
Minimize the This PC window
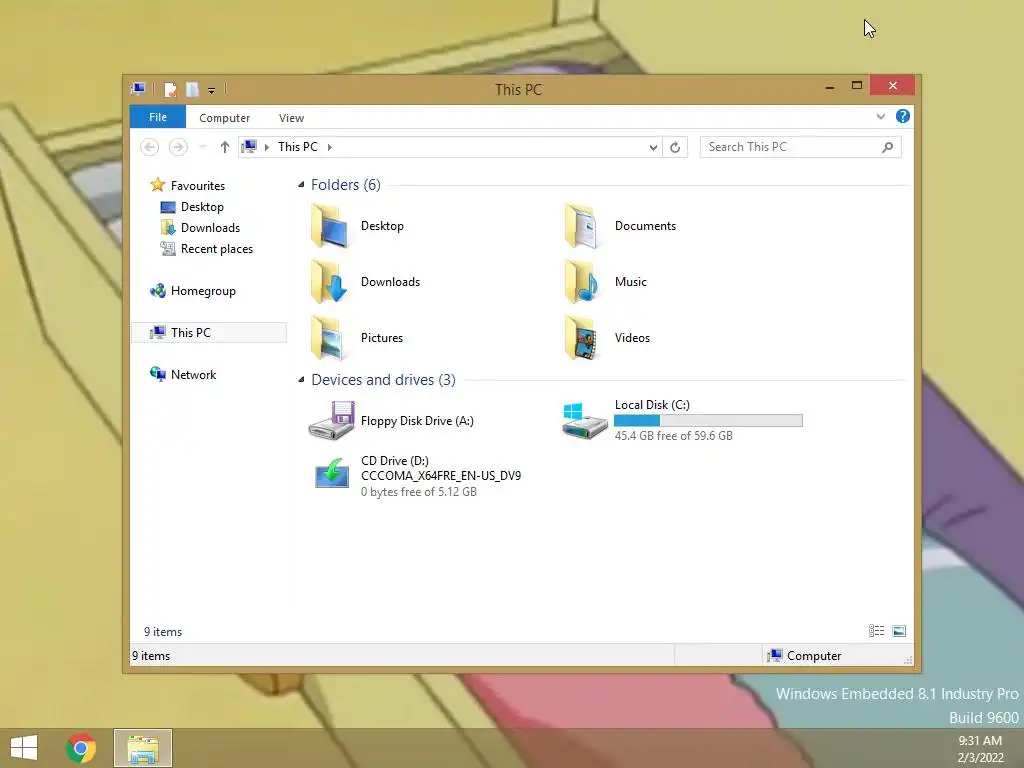[829, 86]
